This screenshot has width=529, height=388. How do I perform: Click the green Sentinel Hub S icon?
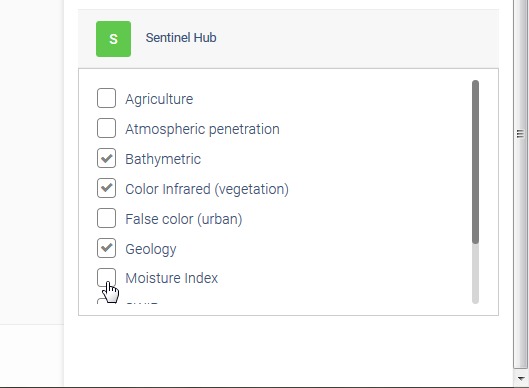click(x=113, y=39)
